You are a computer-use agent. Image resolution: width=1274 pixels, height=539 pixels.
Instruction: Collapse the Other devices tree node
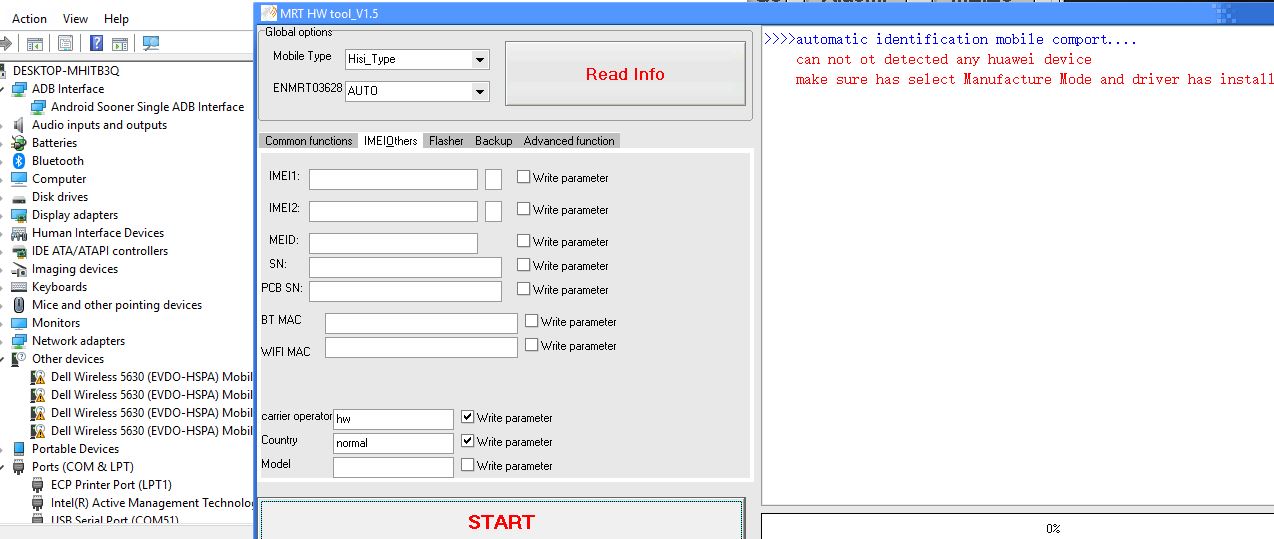point(4,359)
